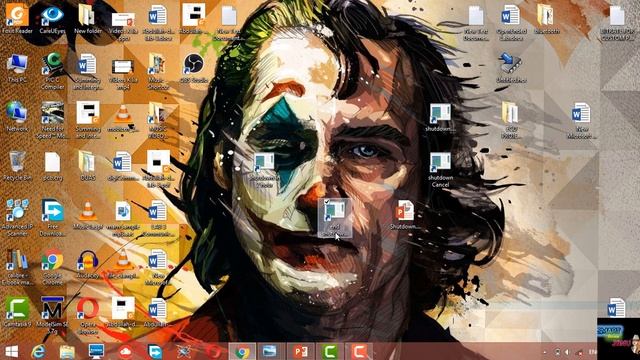Launch Internet Explorer from the taskbar

tap(38, 351)
